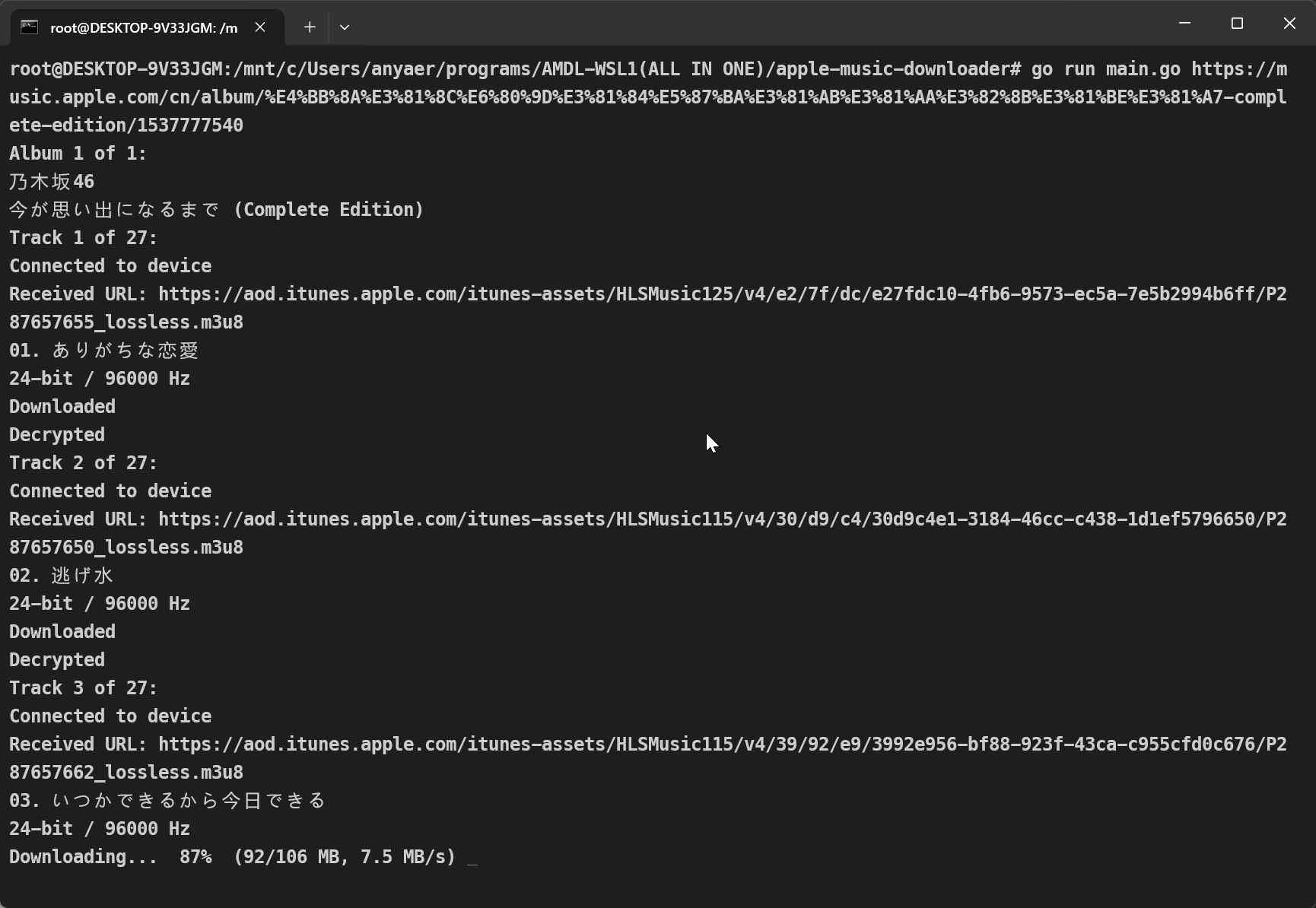Screen dimensions: 1316x908
Task: Click the terminal icon in the tab
Action: click(29, 27)
